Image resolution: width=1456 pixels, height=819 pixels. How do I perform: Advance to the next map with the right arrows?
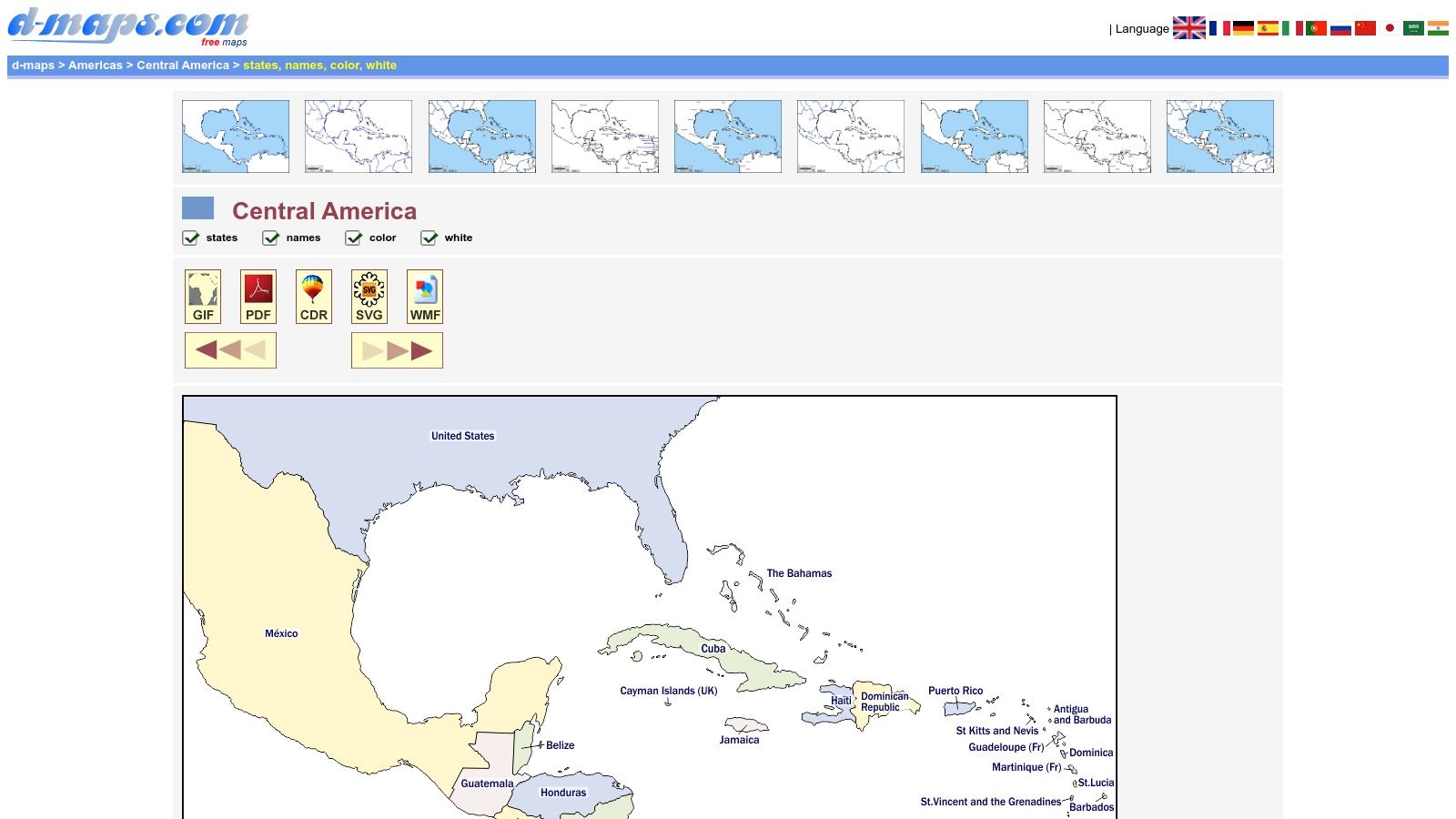point(397,349)
